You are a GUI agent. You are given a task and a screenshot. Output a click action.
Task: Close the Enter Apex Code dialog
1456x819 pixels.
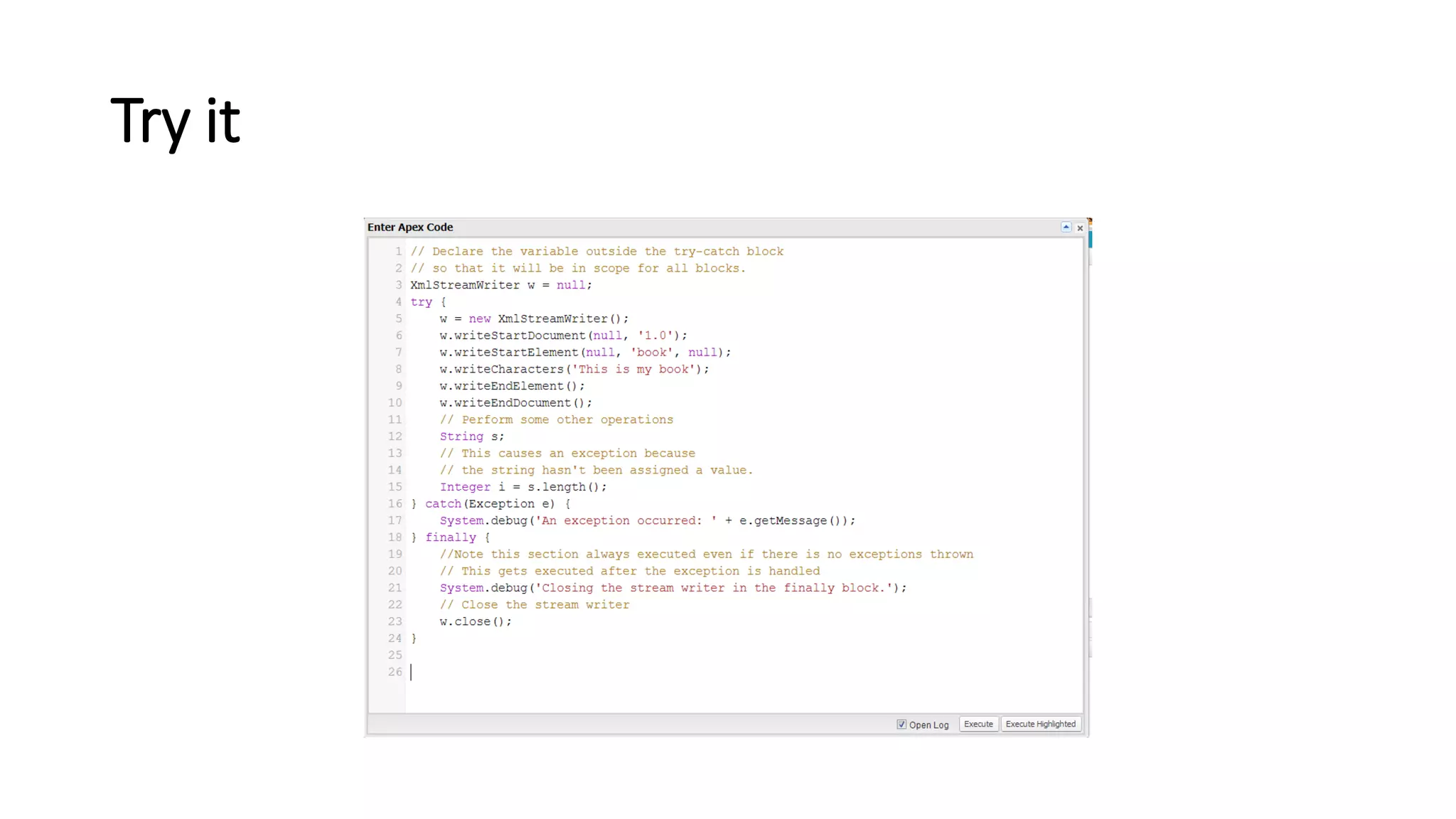point(1080,228)
